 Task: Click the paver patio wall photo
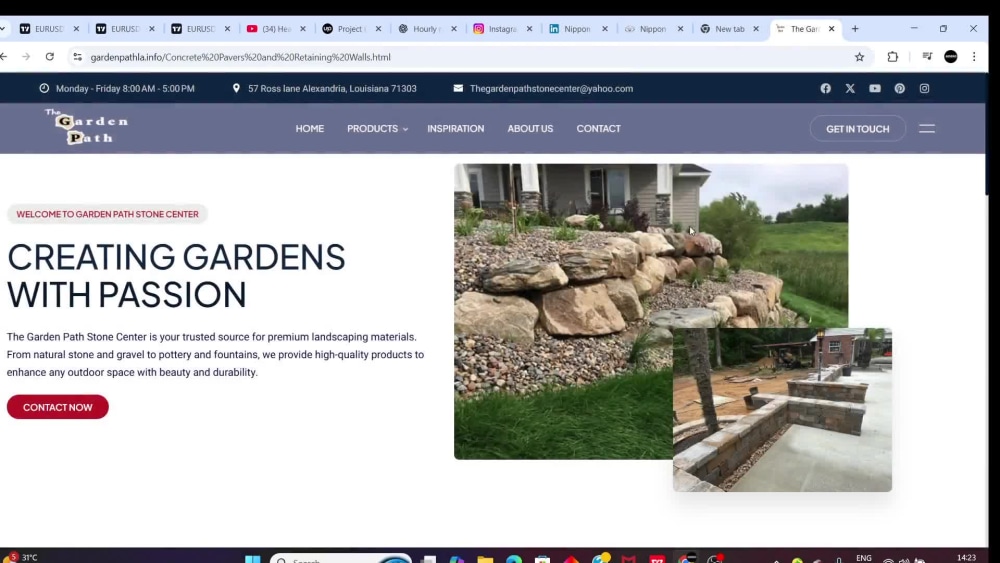click(x=782, y=410)
